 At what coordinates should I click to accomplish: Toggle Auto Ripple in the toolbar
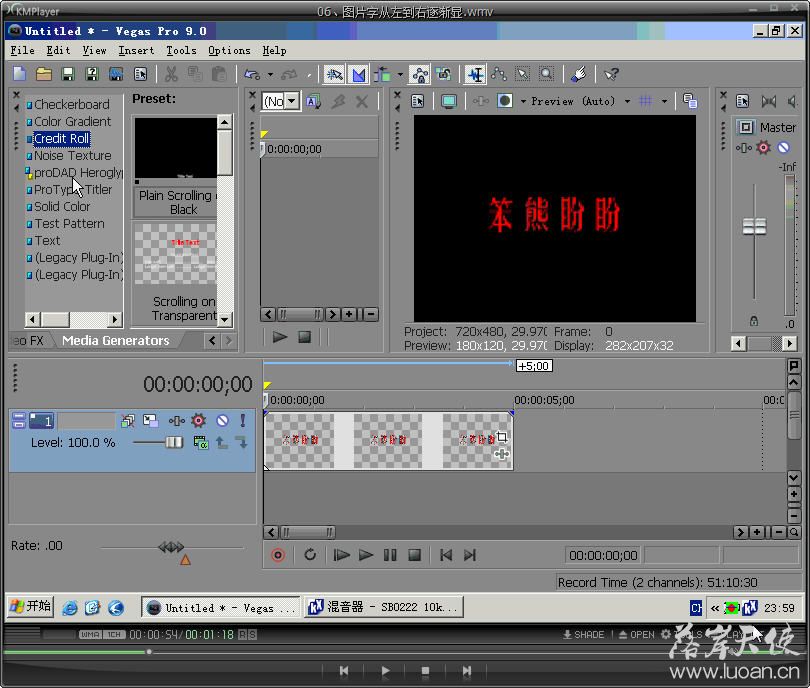point(382,74)
